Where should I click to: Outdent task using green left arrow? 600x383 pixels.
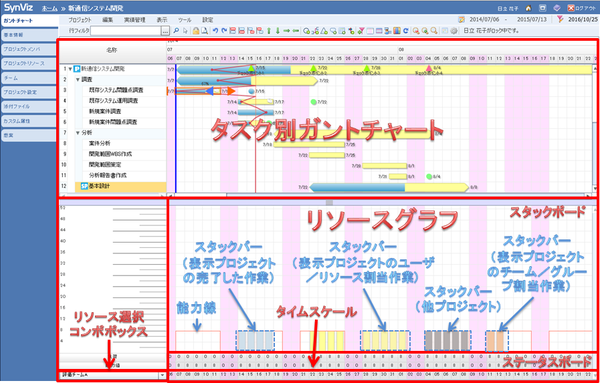tap(296, 31)
